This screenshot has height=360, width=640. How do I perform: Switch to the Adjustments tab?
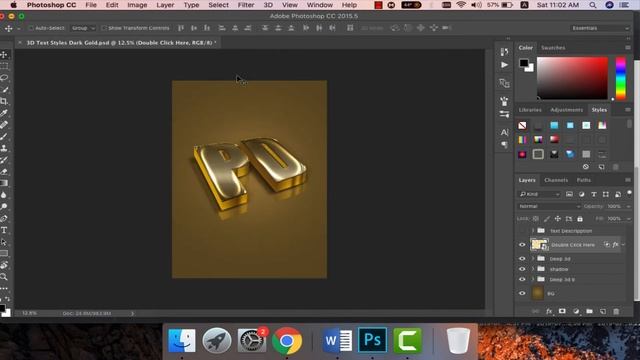click(x=567, y=110)
